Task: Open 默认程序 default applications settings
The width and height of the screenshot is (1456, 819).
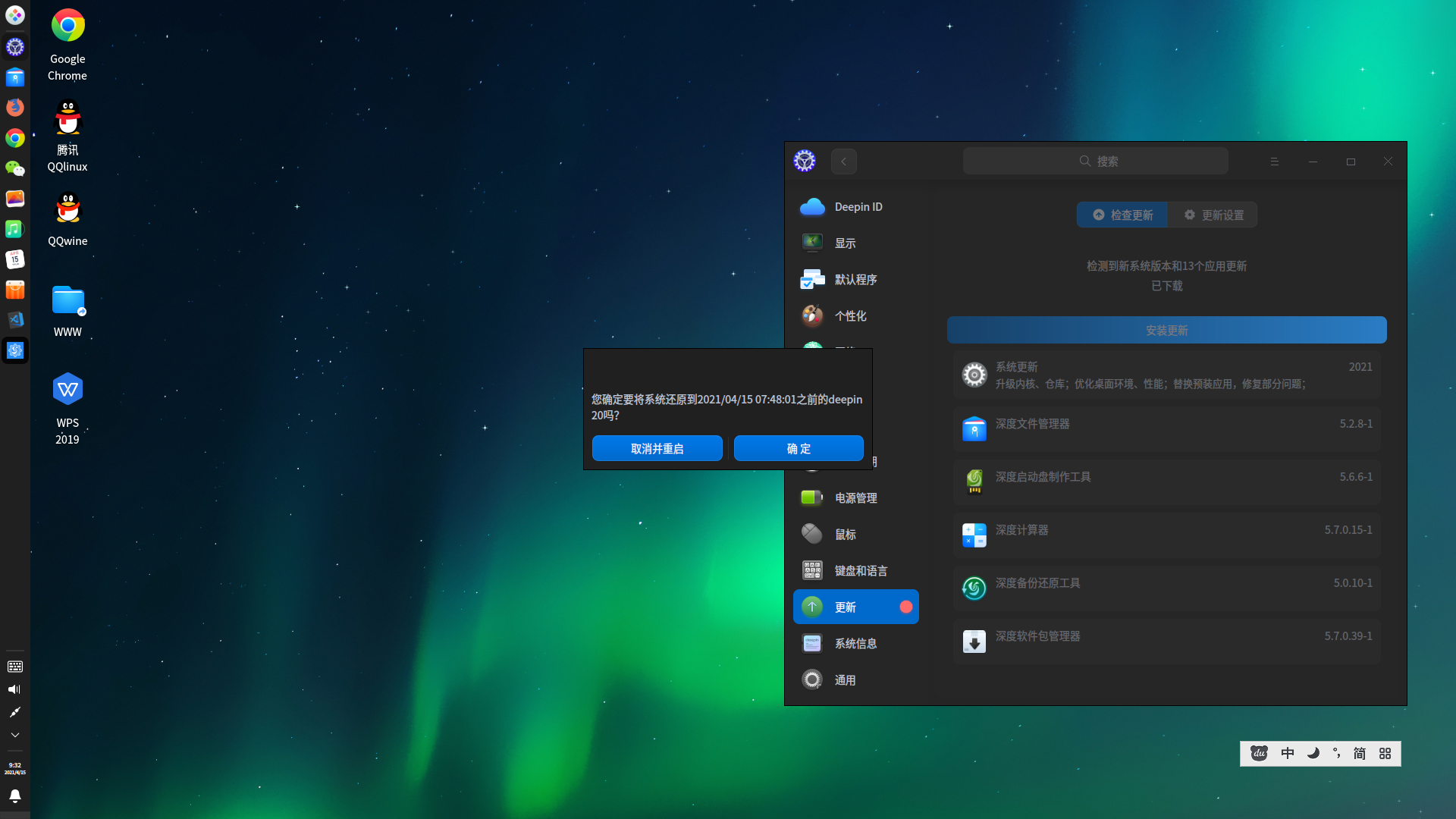Action: tap(855, 280)
